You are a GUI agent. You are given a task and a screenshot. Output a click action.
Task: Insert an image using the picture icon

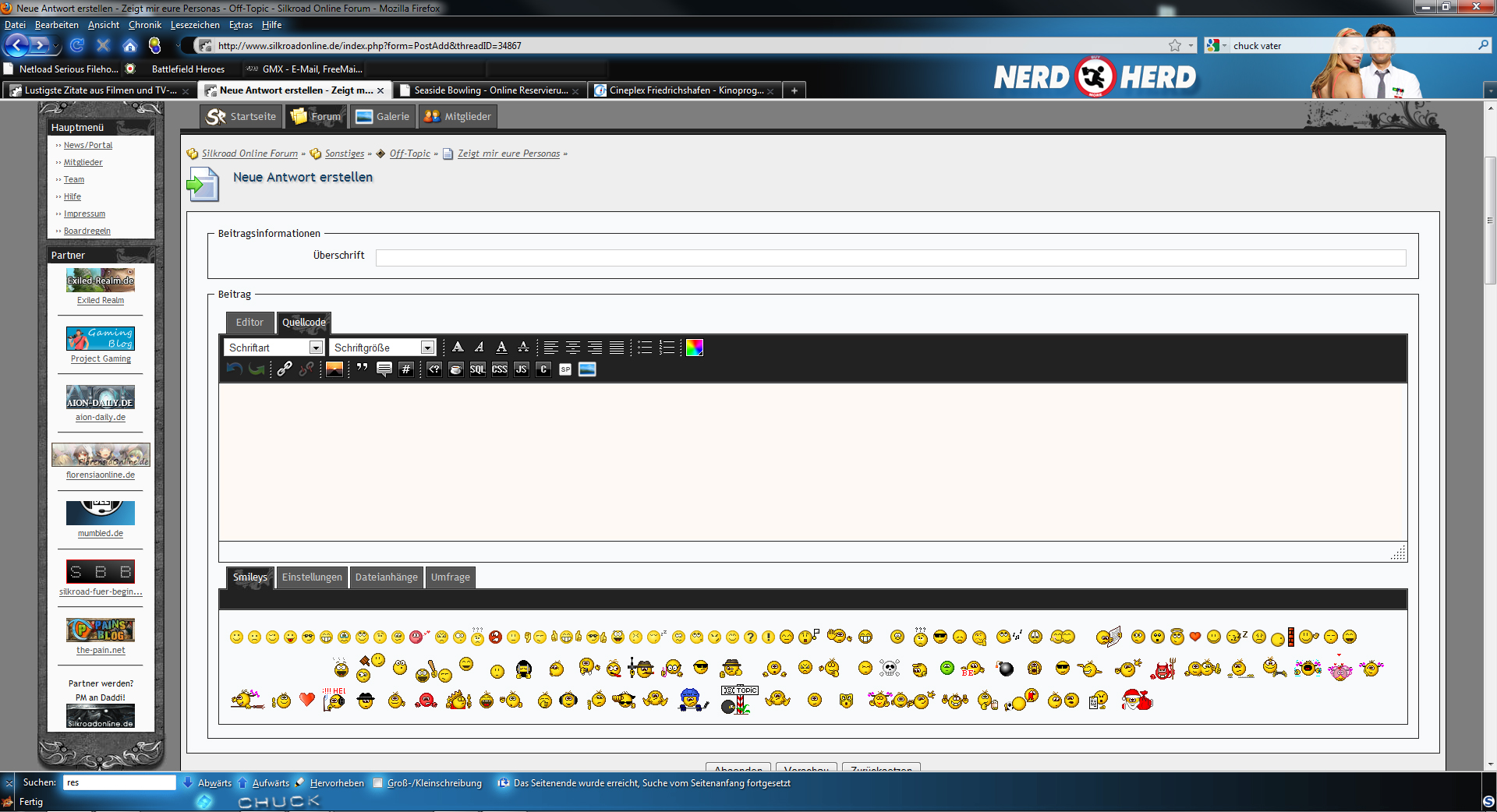tap(334, 369)
